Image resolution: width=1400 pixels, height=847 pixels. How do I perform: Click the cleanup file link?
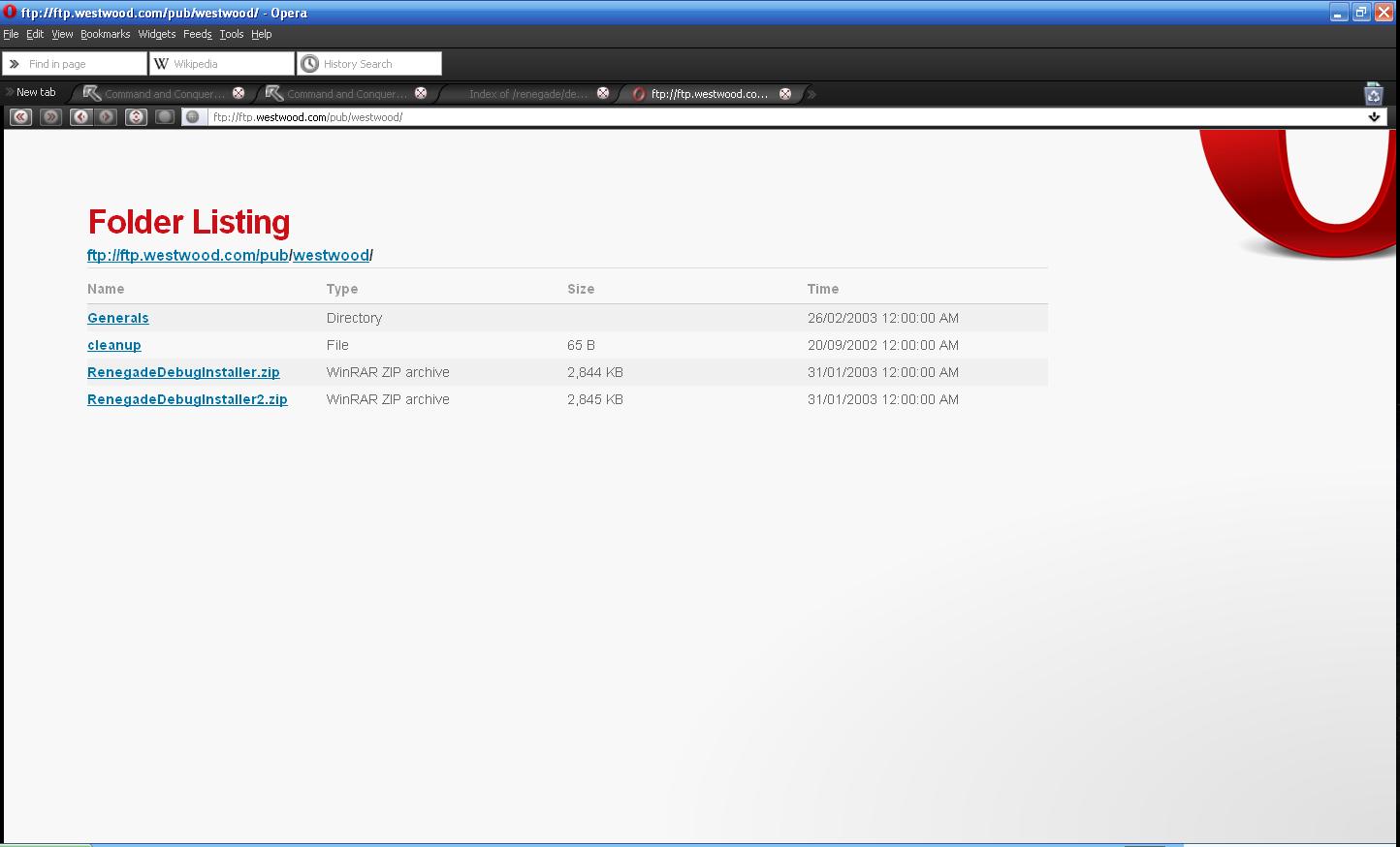click(x=114, y=345)
